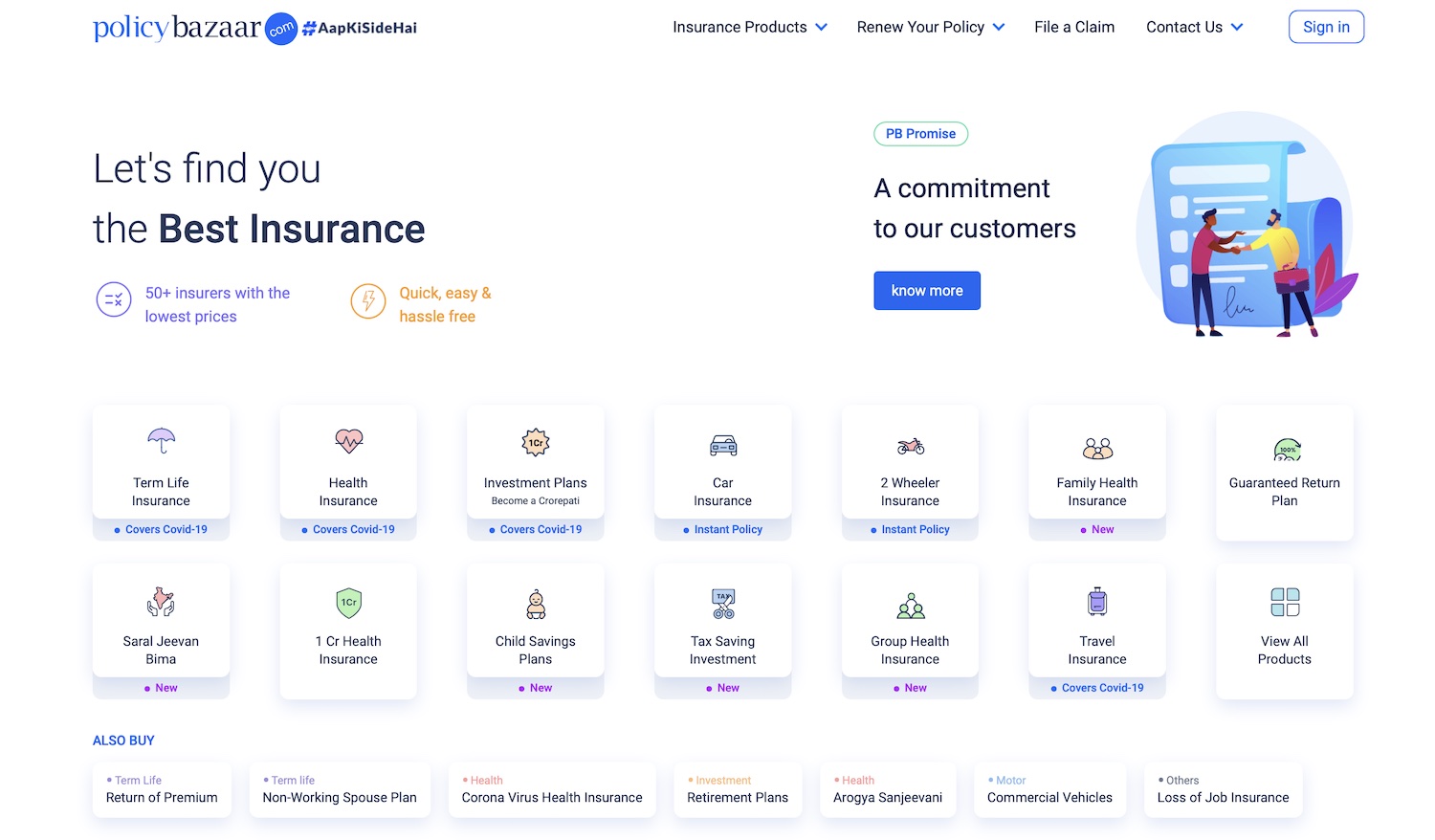Viewport: 1435px width, 840px height.
Task: Go to File a Claim
Action: coord(1074,27)
